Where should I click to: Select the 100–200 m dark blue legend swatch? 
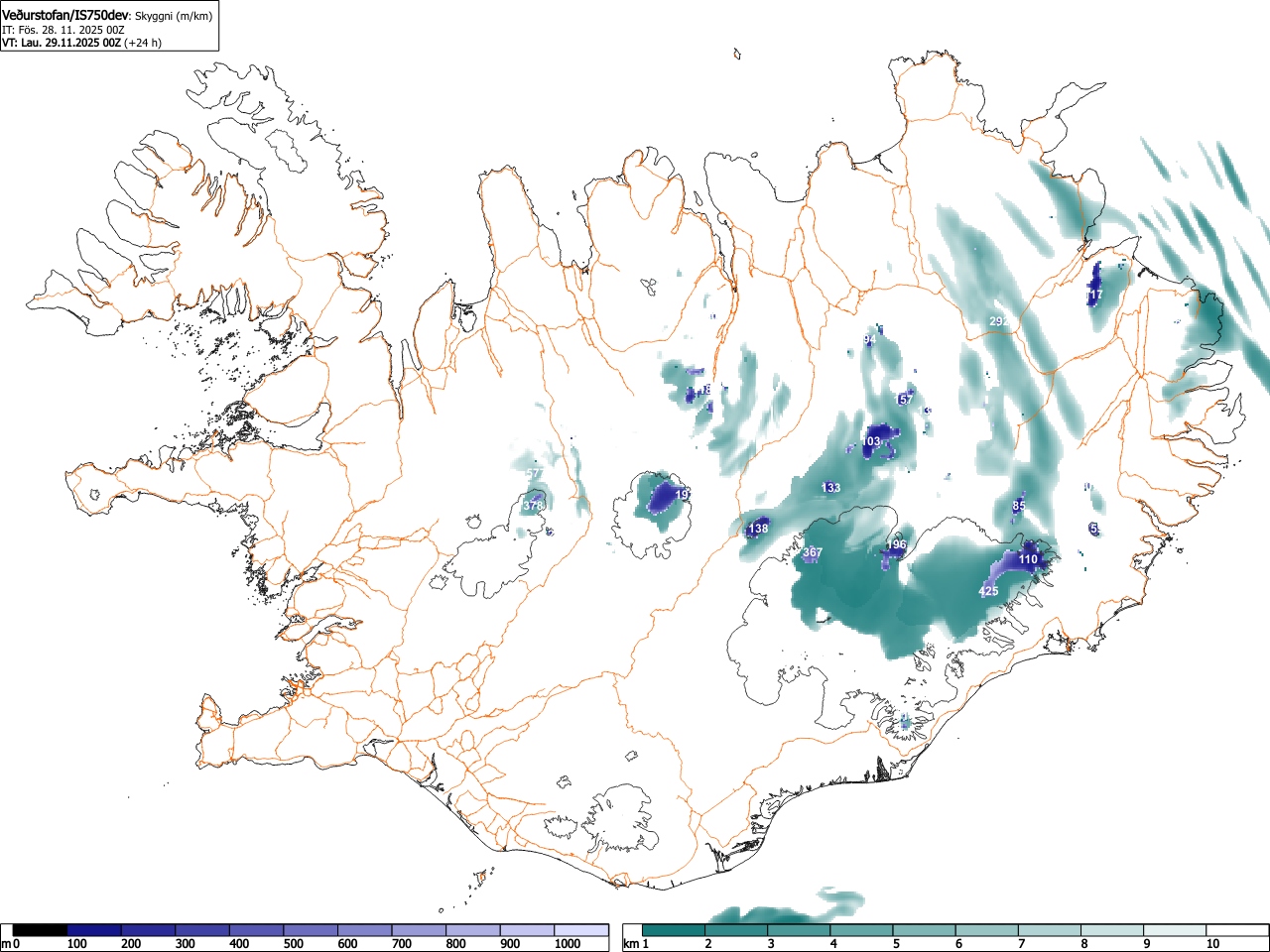94,930
